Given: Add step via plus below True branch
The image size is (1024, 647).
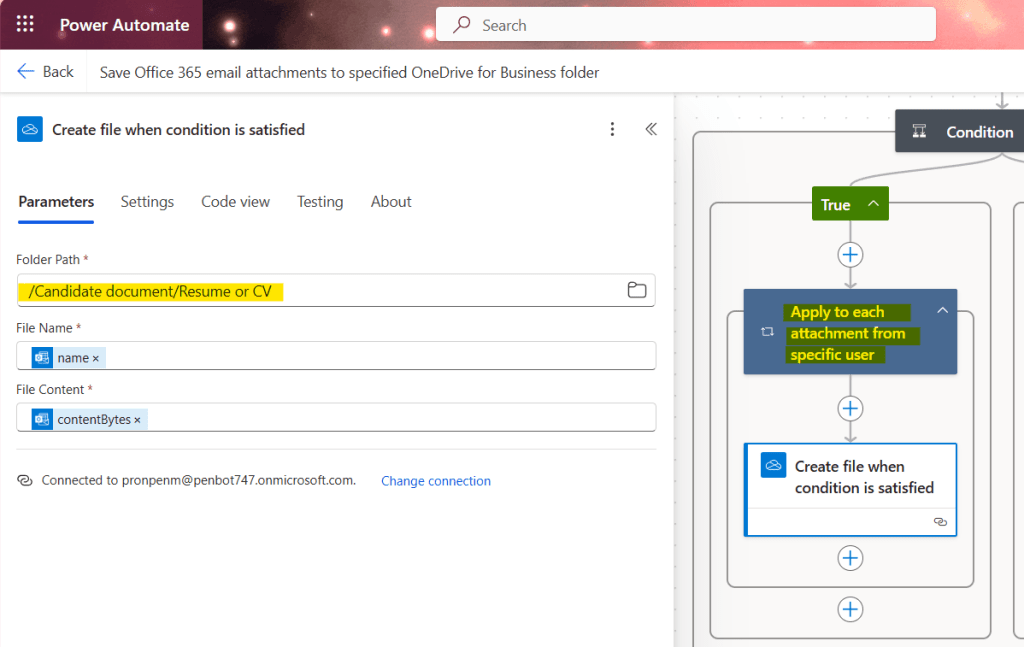Looking at the screenshot, I should pyautogui.click(x=850, y=254).
